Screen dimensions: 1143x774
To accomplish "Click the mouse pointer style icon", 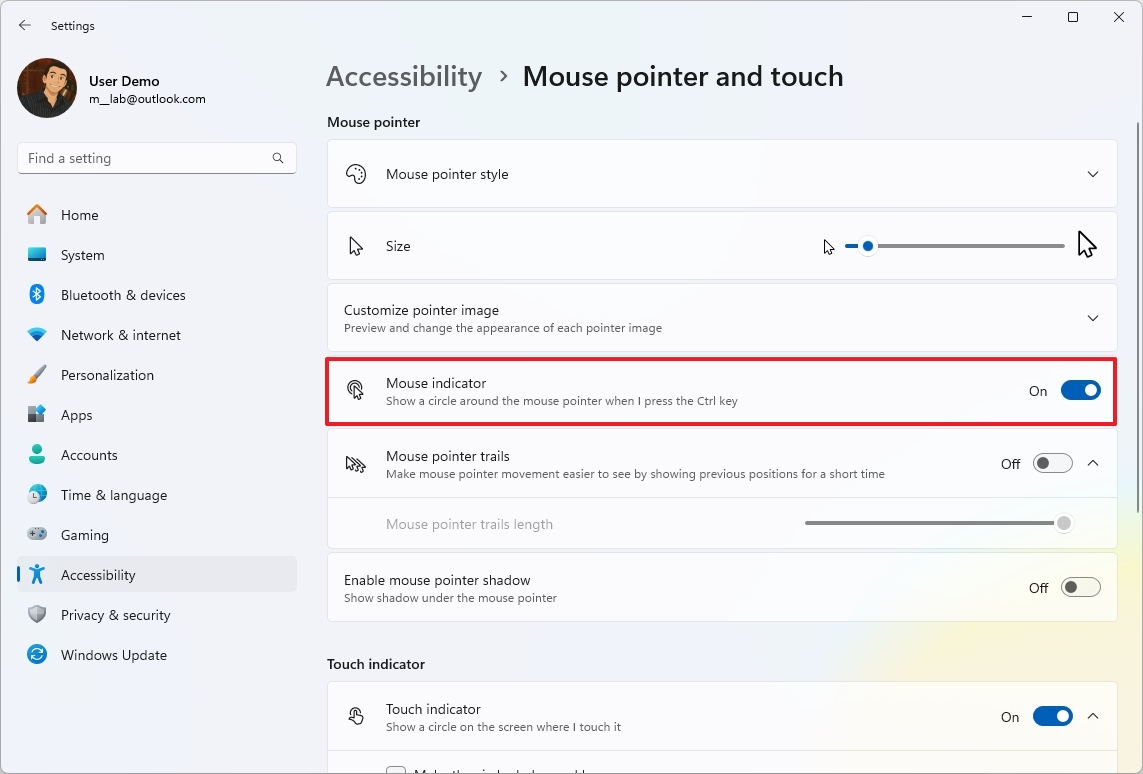I will coord(356,173).
